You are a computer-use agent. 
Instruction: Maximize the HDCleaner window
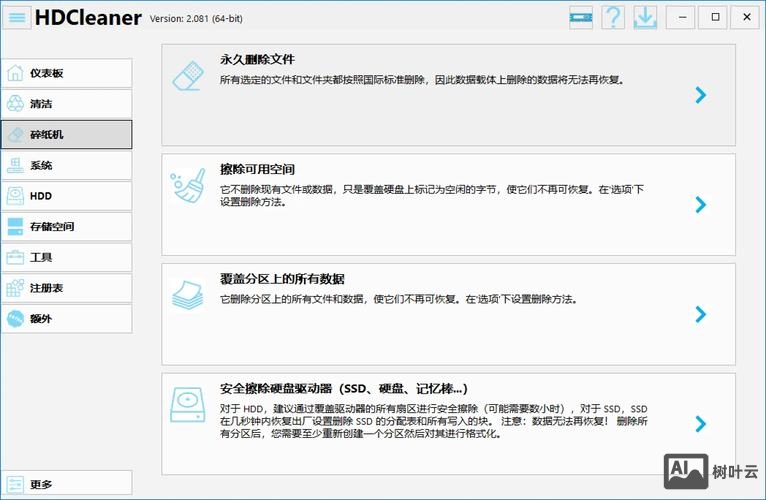pos(715,18)
